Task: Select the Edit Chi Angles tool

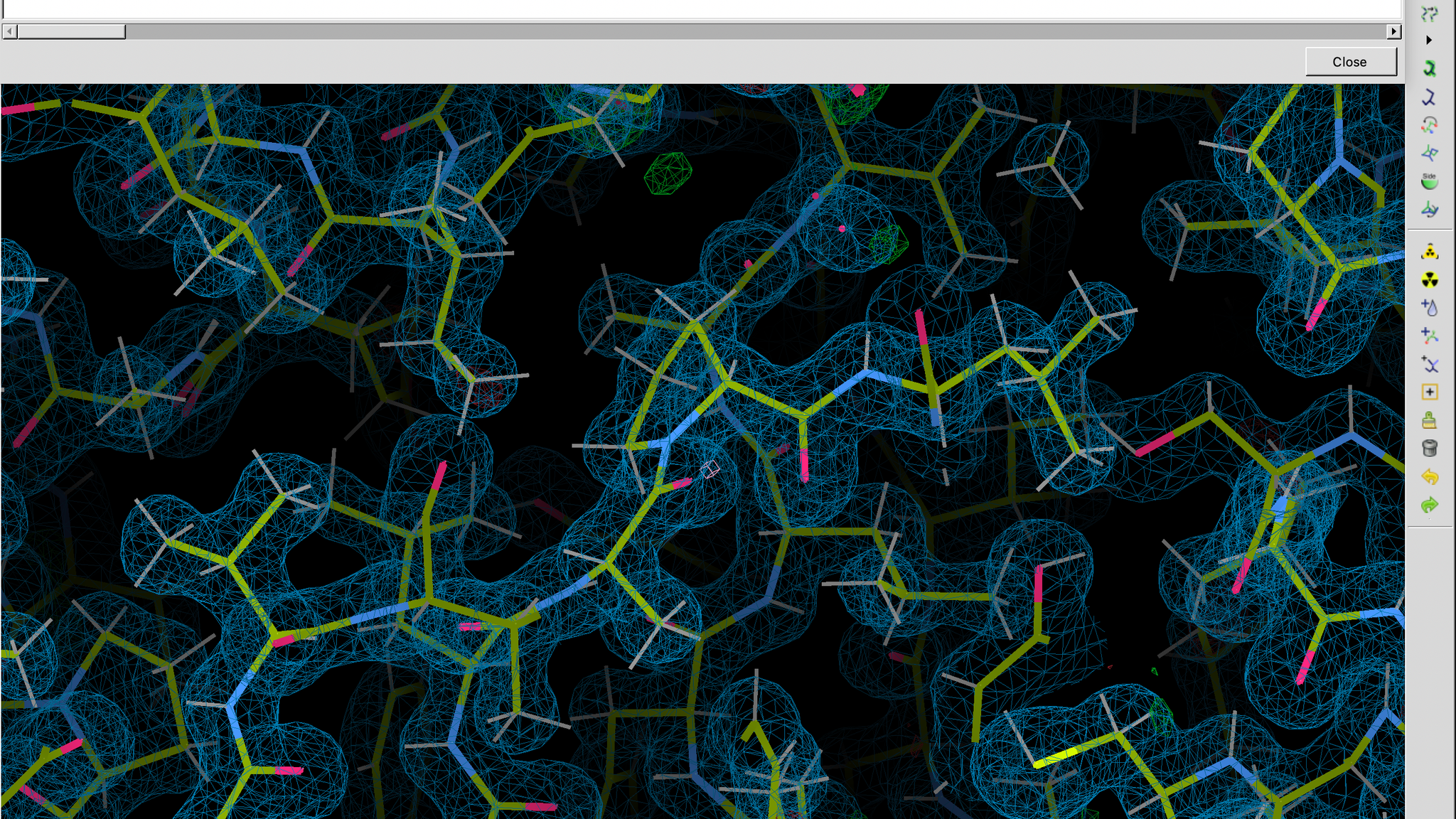Action: [x=1430, y=125]
